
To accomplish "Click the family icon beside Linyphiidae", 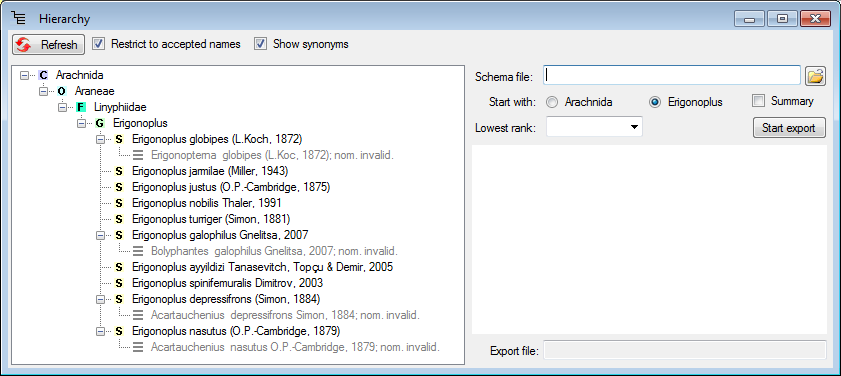I will coord(80,107).
